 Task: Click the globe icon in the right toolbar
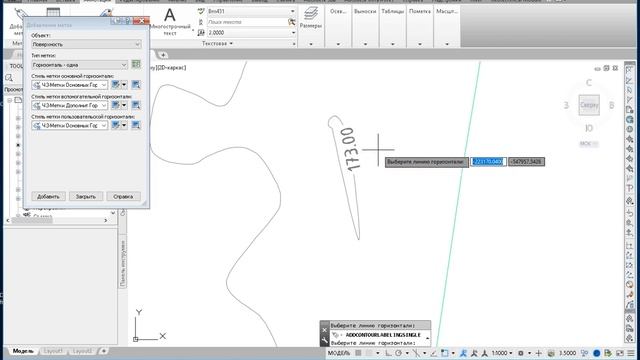[629, 120]
